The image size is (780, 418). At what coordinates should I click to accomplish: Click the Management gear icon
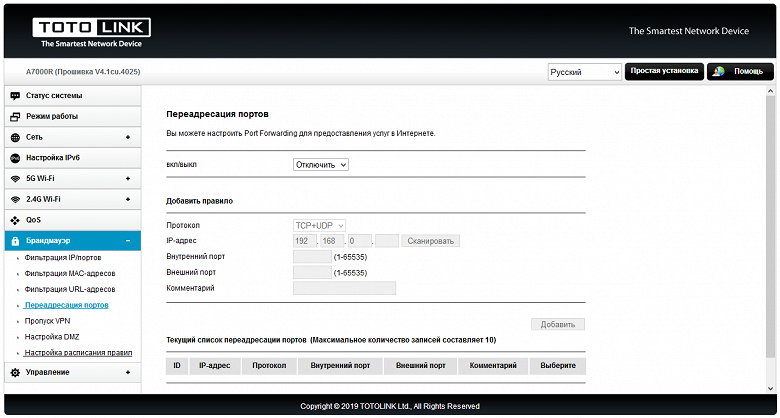point(15,373)
